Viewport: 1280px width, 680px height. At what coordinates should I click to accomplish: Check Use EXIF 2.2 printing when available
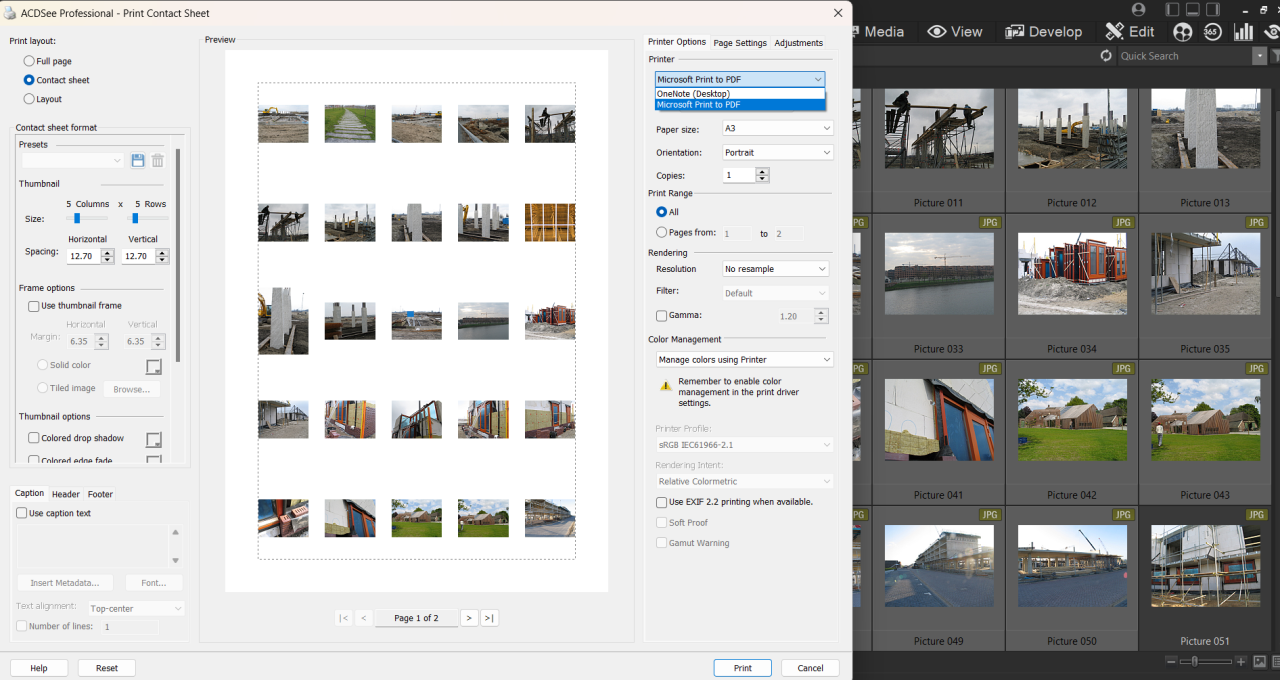coord(661,502)
